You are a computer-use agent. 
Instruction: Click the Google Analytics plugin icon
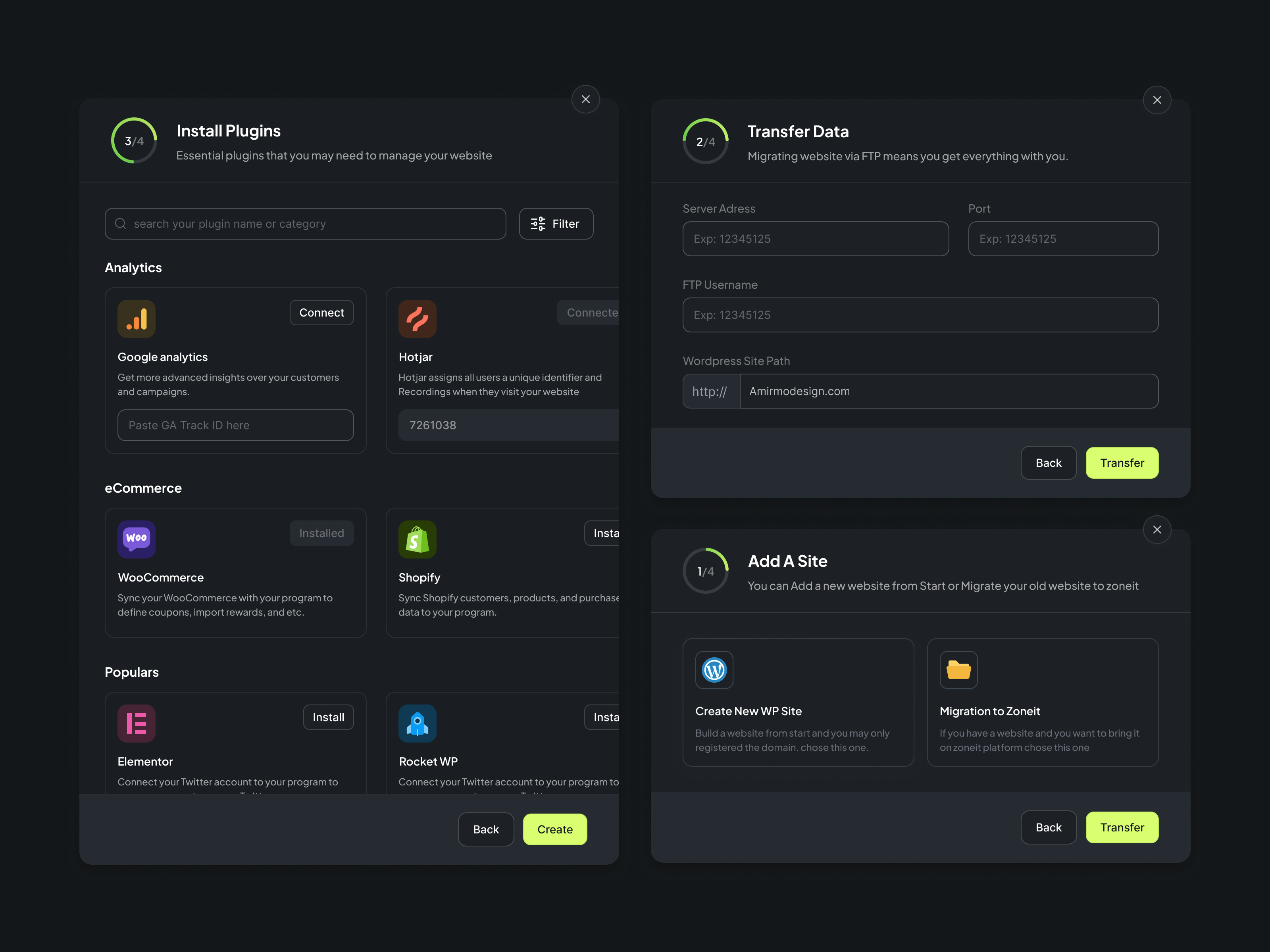[x=136, y=319]
